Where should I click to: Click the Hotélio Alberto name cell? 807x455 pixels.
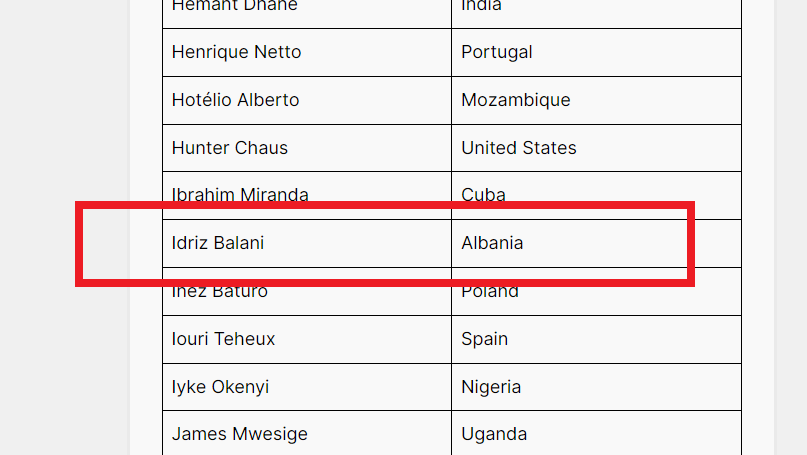pyautogui.click(x=307, y=100)
